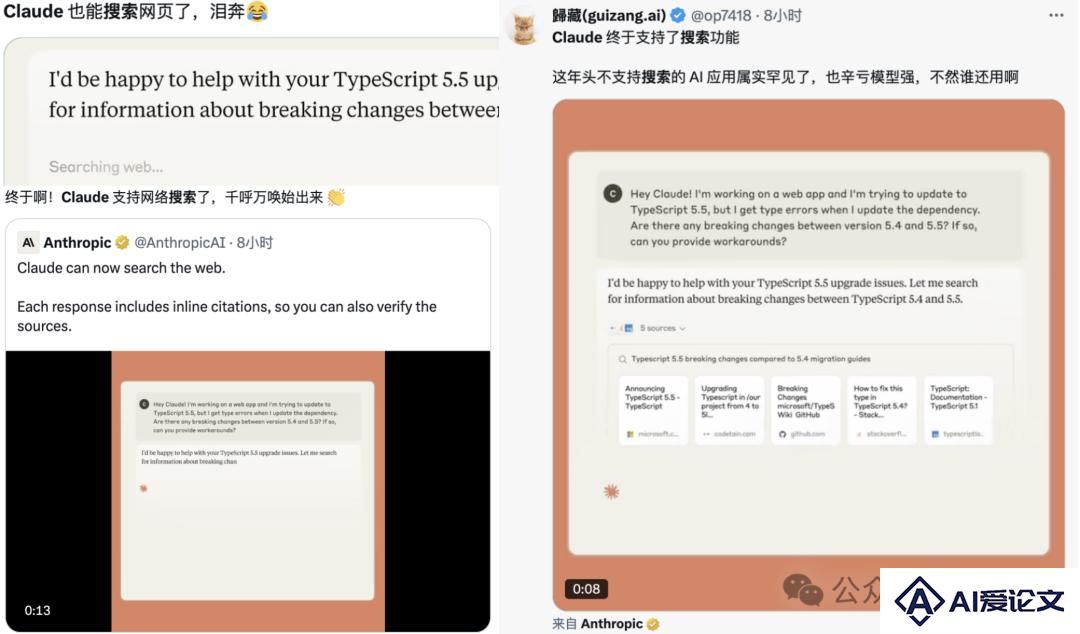
Task: Click the orange Claude spark icon in right video
Action: tap(611, 491)
